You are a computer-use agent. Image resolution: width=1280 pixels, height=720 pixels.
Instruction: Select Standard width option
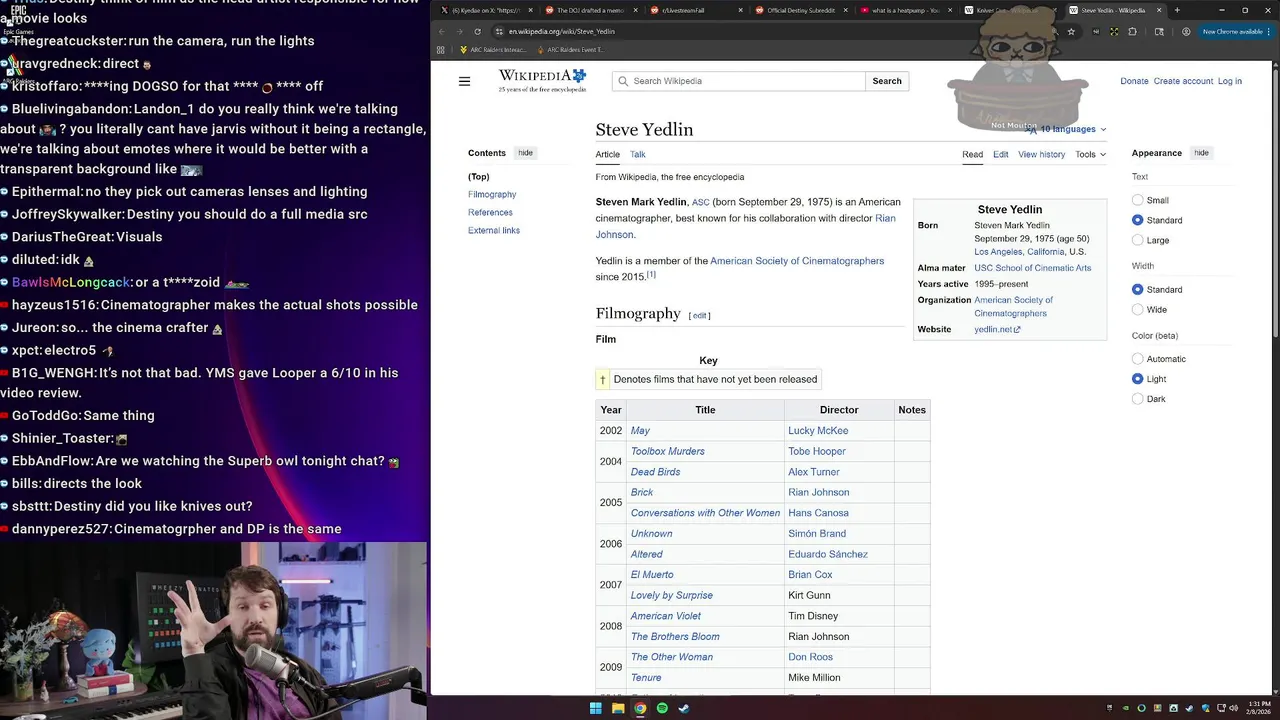point(1137,289)
